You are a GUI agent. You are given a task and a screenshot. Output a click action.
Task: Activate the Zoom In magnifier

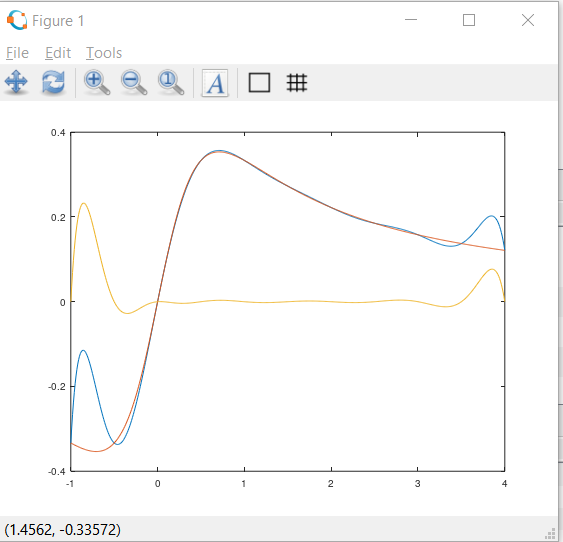(97, 83)
